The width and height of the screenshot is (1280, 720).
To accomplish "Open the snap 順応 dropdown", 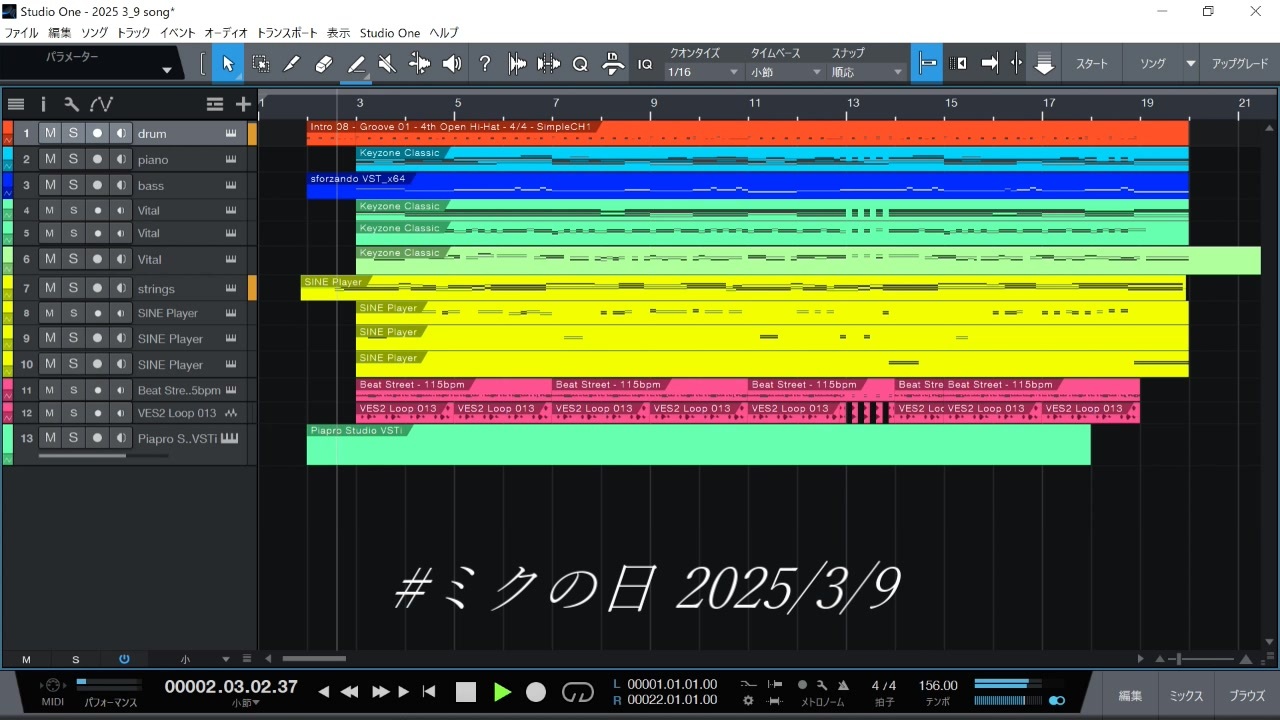I will (x=867, y=72).
